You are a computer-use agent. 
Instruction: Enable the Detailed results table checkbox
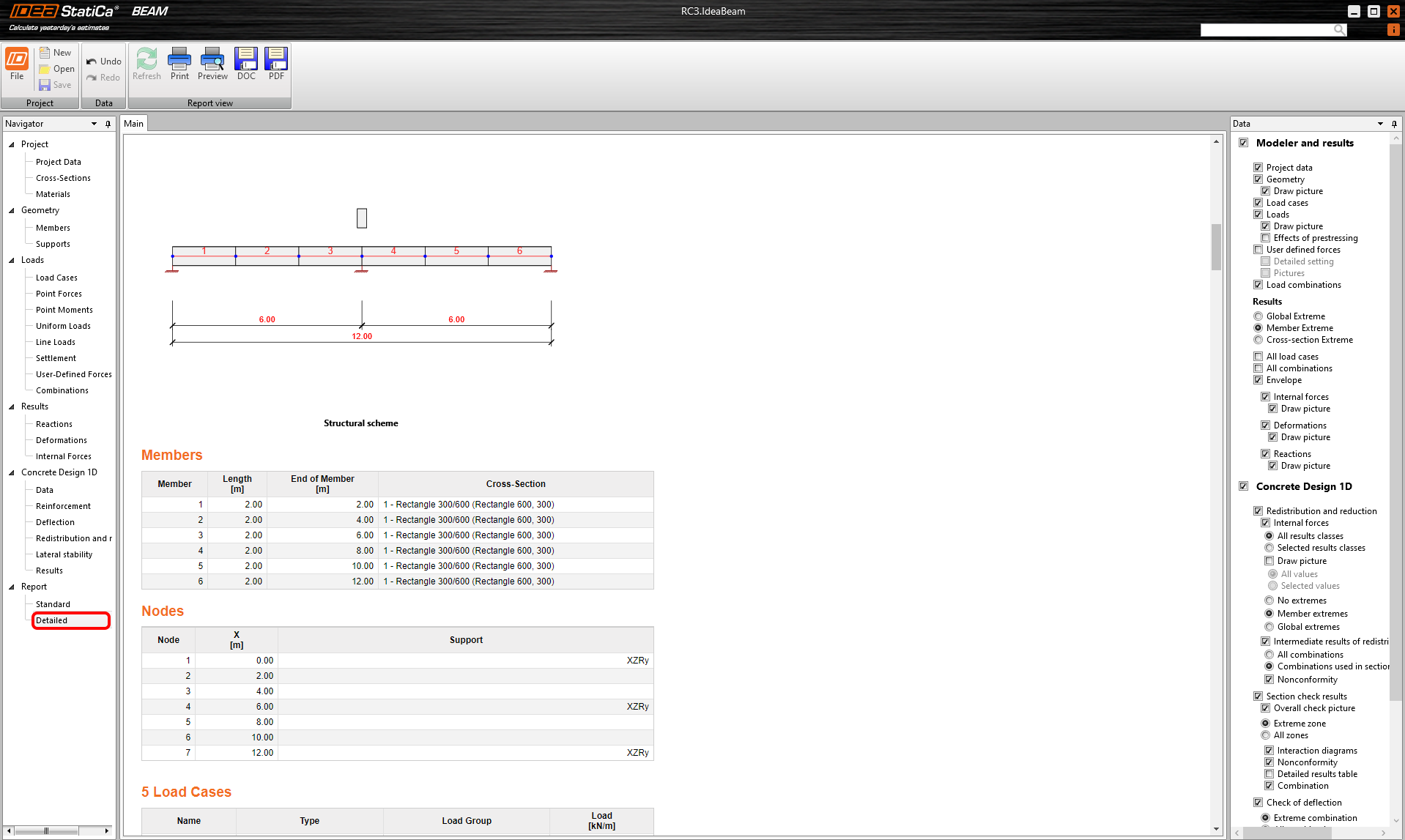1269,774
